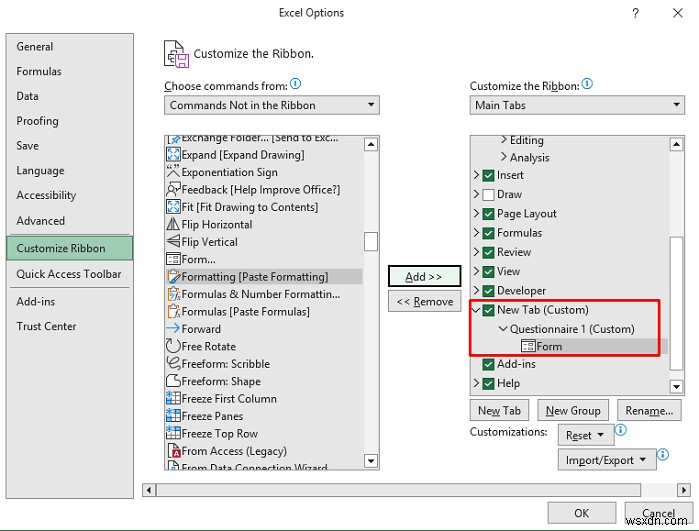Expand the Page Layout tab node
This screenshot has height=531, width=699.
(476, 213)
